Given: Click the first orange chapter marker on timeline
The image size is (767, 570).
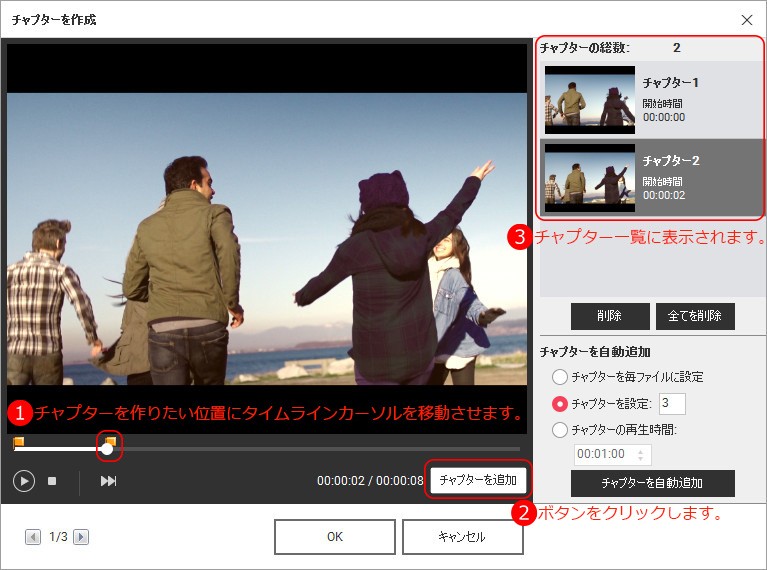Looking at the screenshot, I should click(x=19, y=442).
